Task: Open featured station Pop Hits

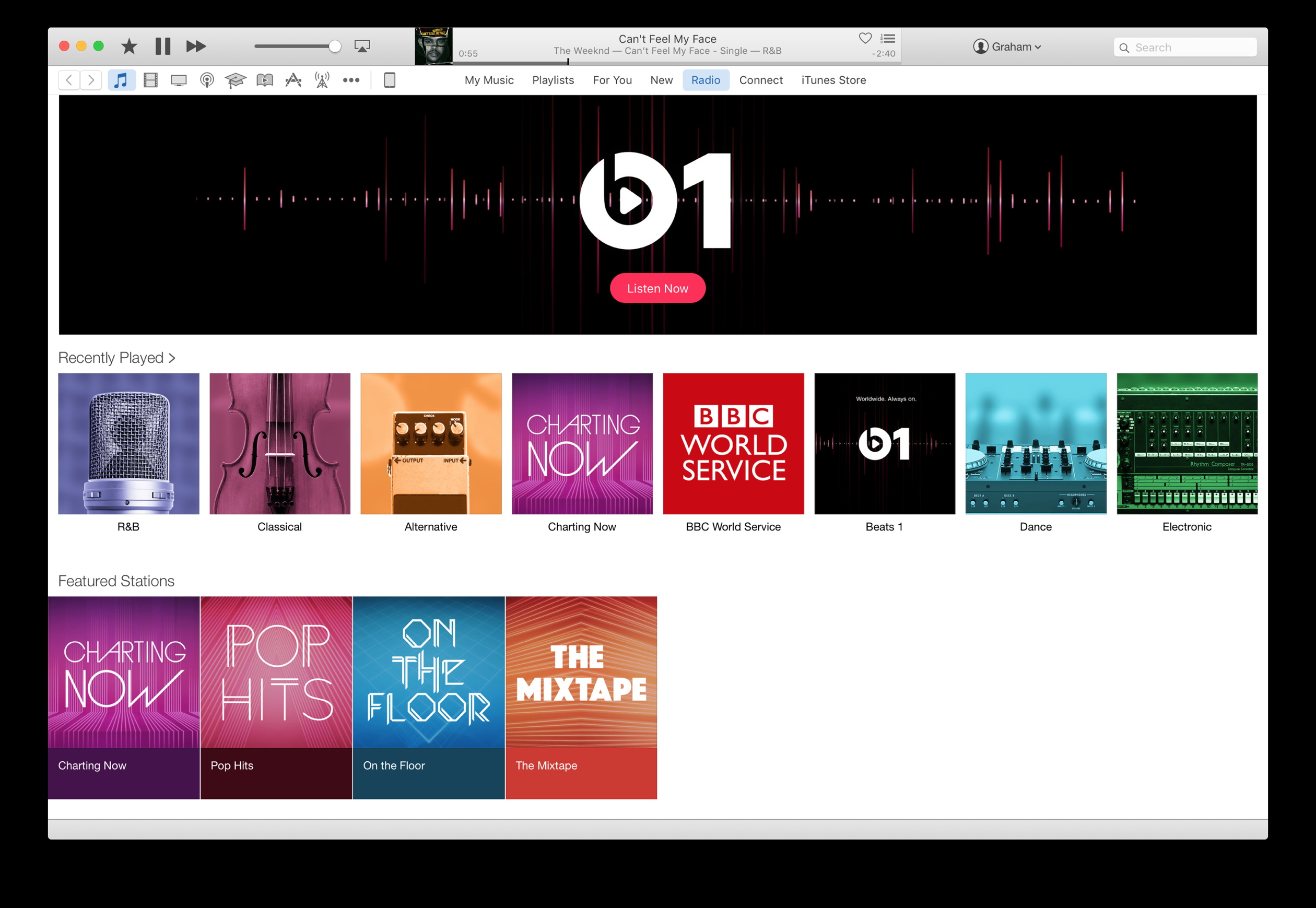Action: [276, 698]
